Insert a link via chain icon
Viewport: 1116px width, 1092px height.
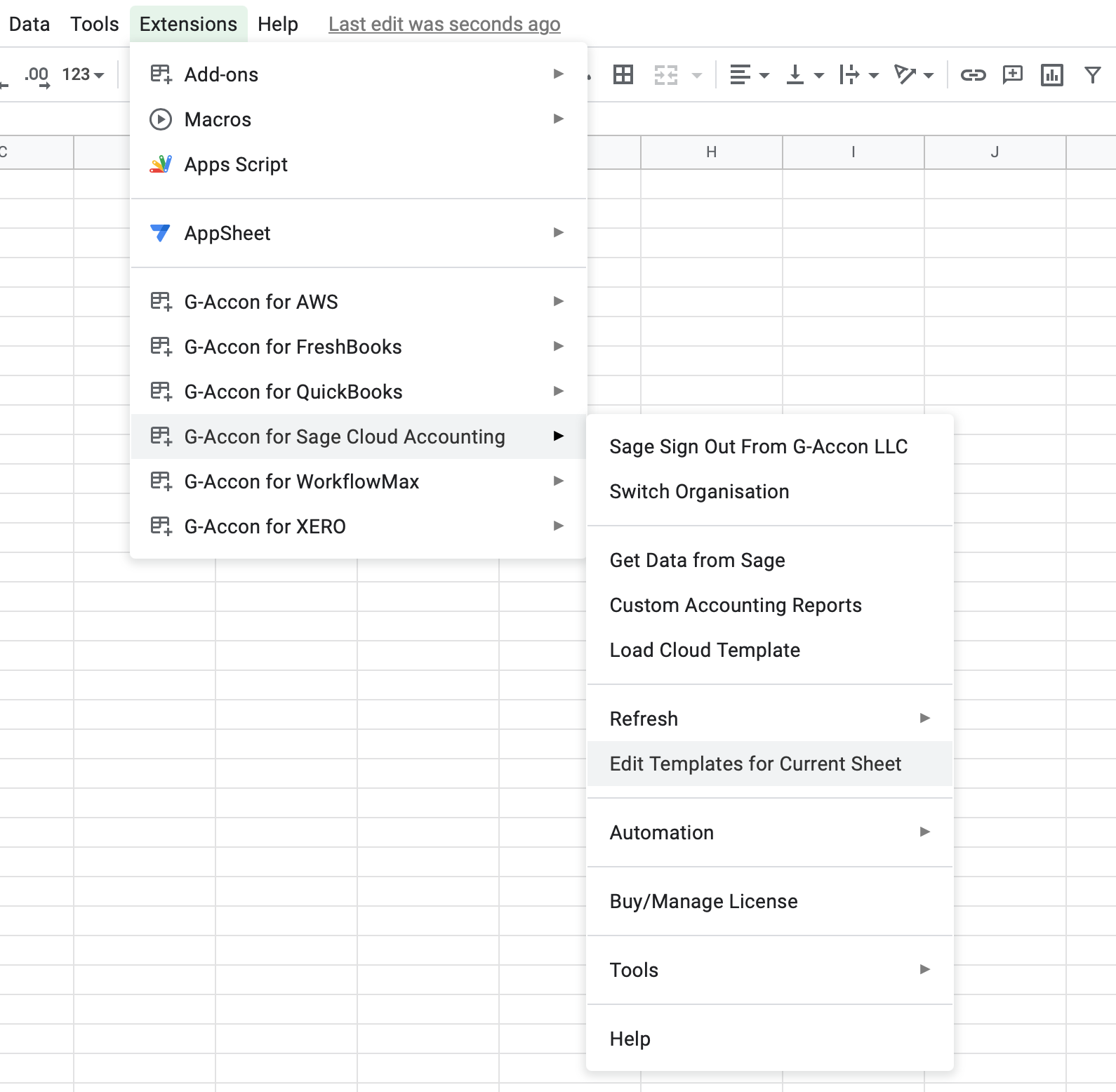(974, 74)
